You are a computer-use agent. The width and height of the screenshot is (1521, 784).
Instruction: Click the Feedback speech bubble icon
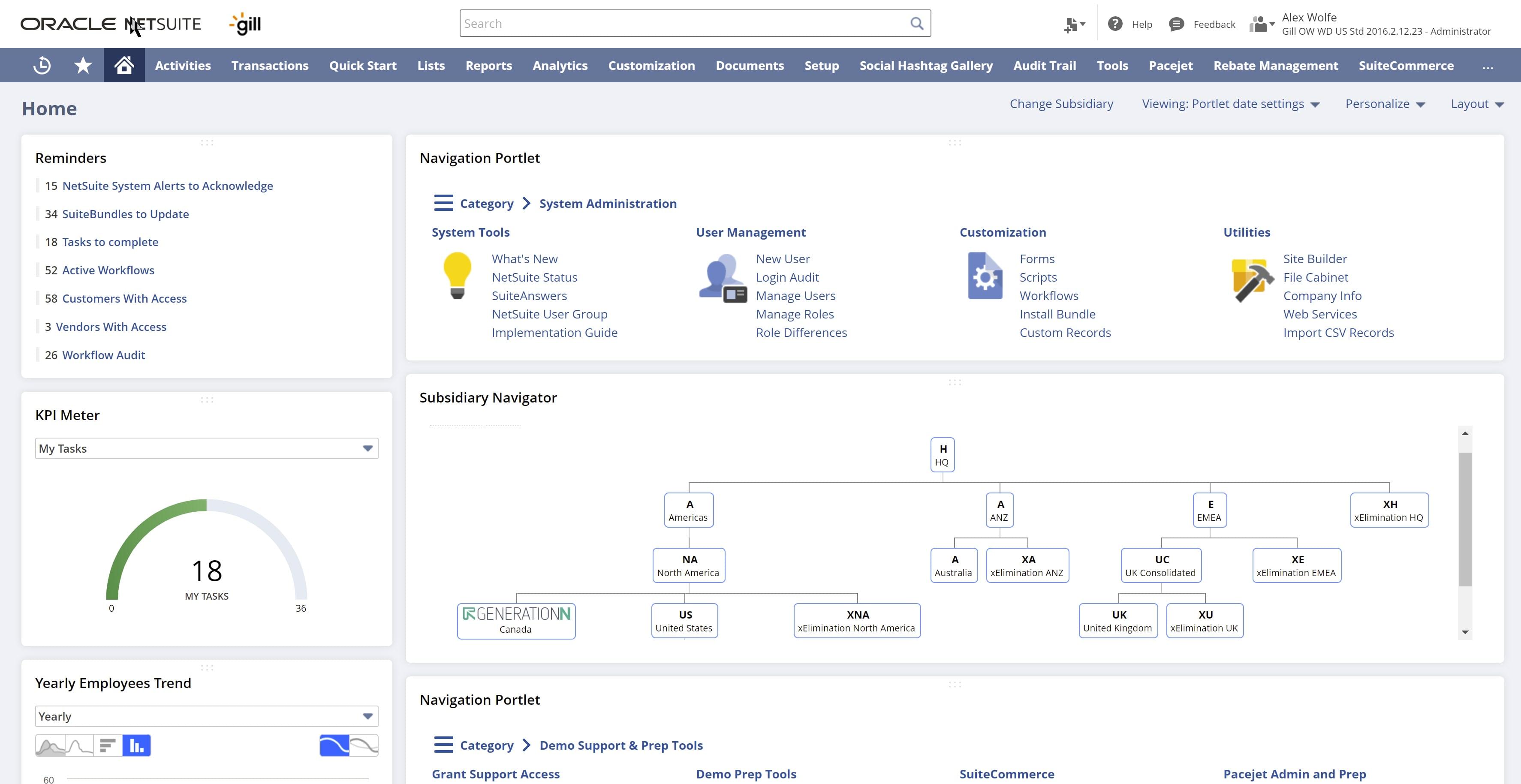click(1176, 24)
